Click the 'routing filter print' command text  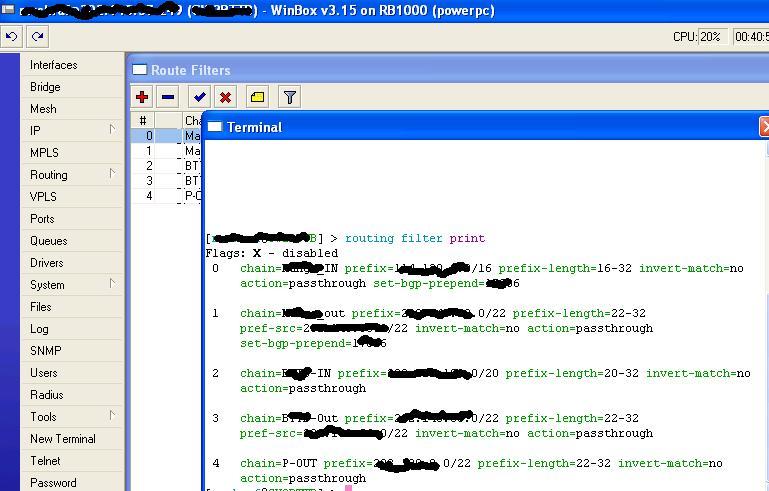pyautogui.click(x=415, y=238)
